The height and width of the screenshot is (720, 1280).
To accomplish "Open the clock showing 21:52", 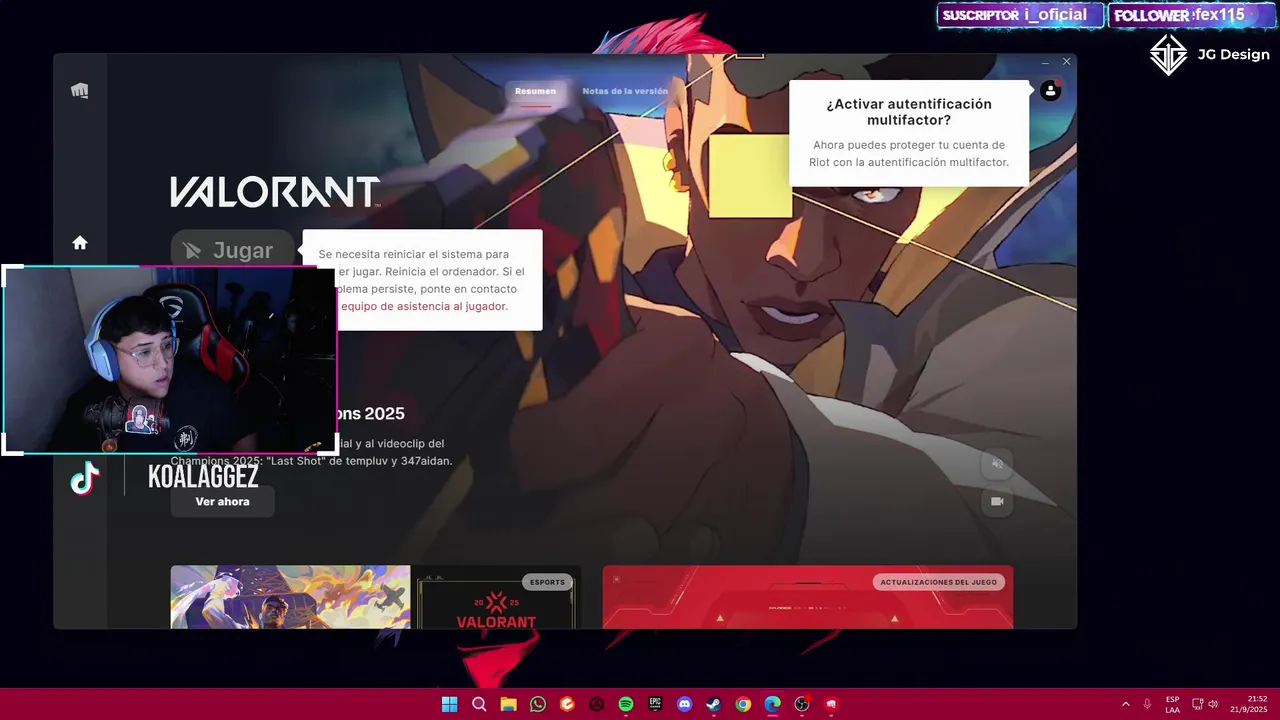I will point(1249,704).
